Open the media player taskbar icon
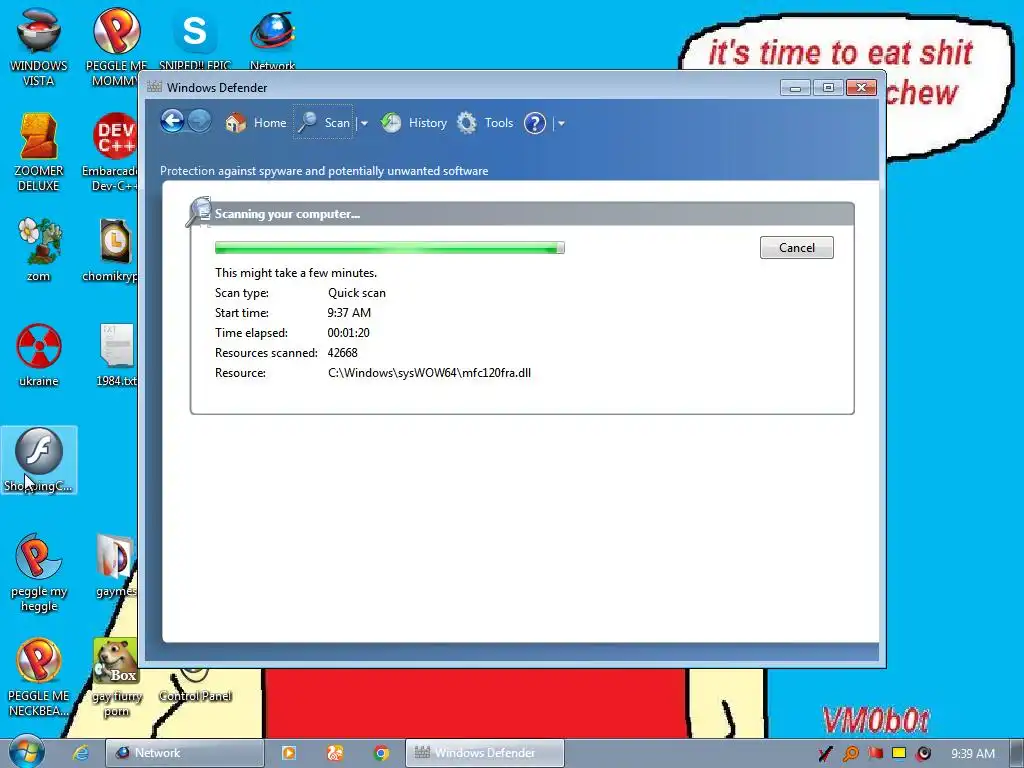The image size is (1024, 768). pyautogui.click(x=288, y=753)
